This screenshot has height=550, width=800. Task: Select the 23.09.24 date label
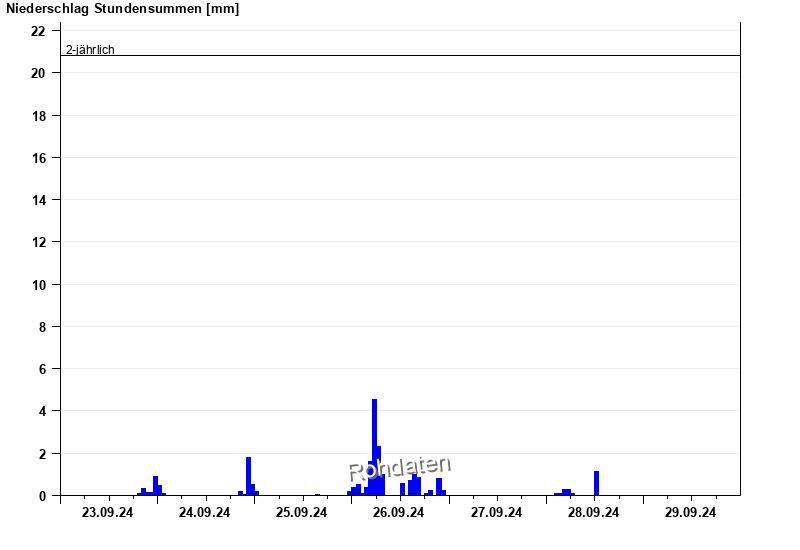[x=108, y=513]
